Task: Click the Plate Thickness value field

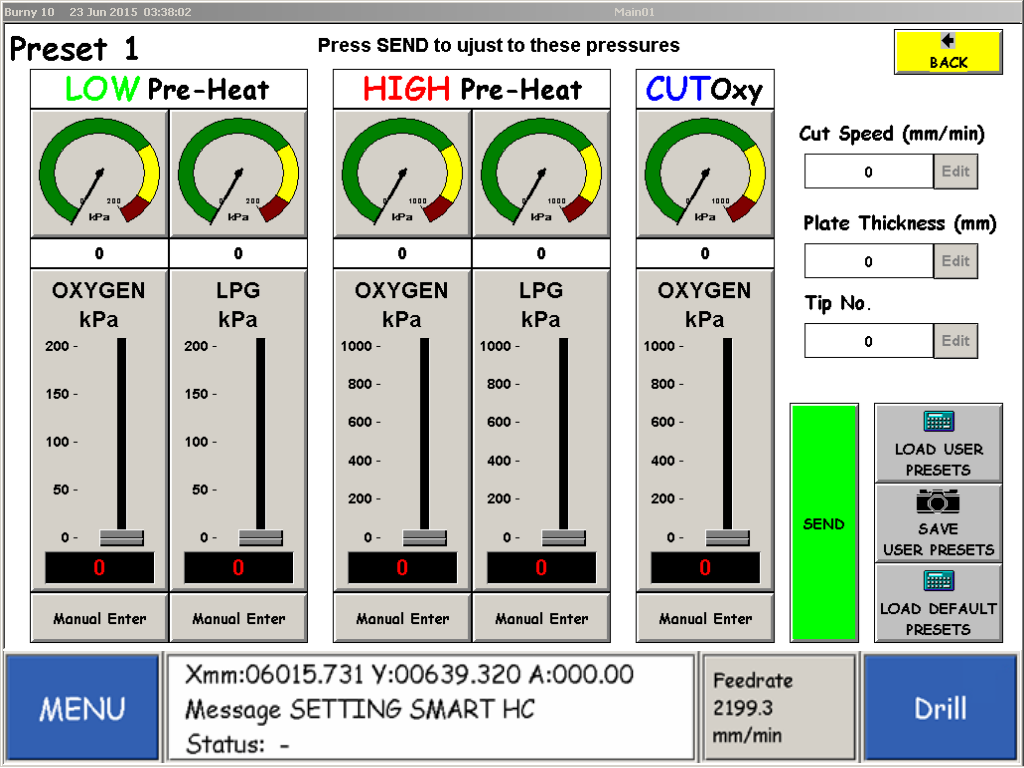Action: [x=869, y=261]
